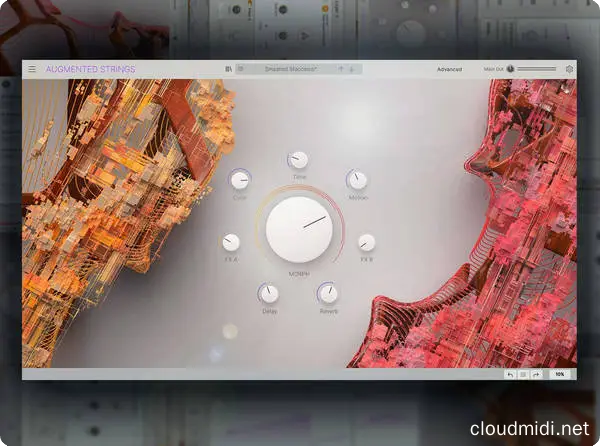Open the CPU percentage meter
This screenshot has width=600, height=446.
[x=560, y=373]
